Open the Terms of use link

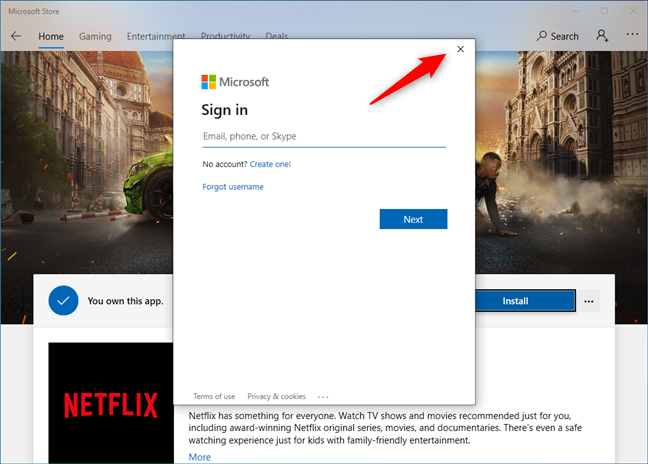point(214,396)
